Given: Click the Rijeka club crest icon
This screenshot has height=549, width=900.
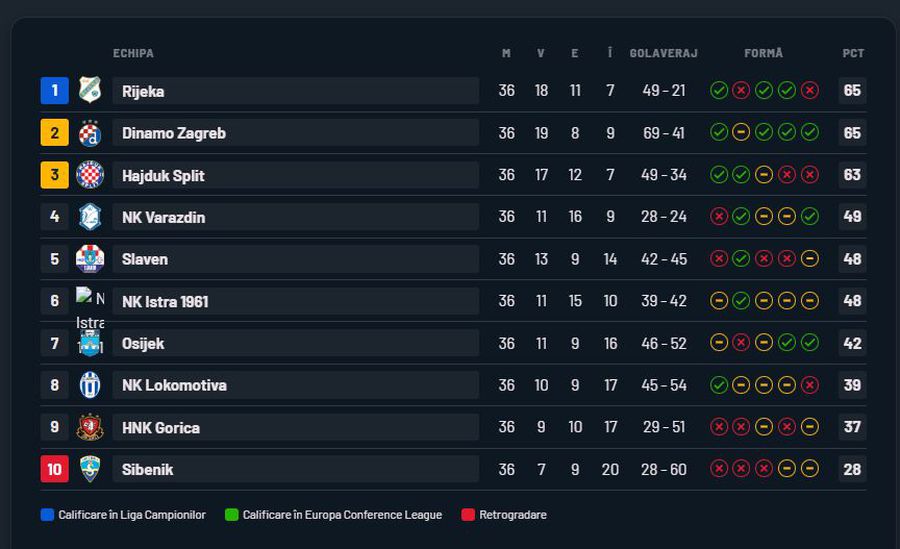Looking at the screenshot, I should (90, 90).
